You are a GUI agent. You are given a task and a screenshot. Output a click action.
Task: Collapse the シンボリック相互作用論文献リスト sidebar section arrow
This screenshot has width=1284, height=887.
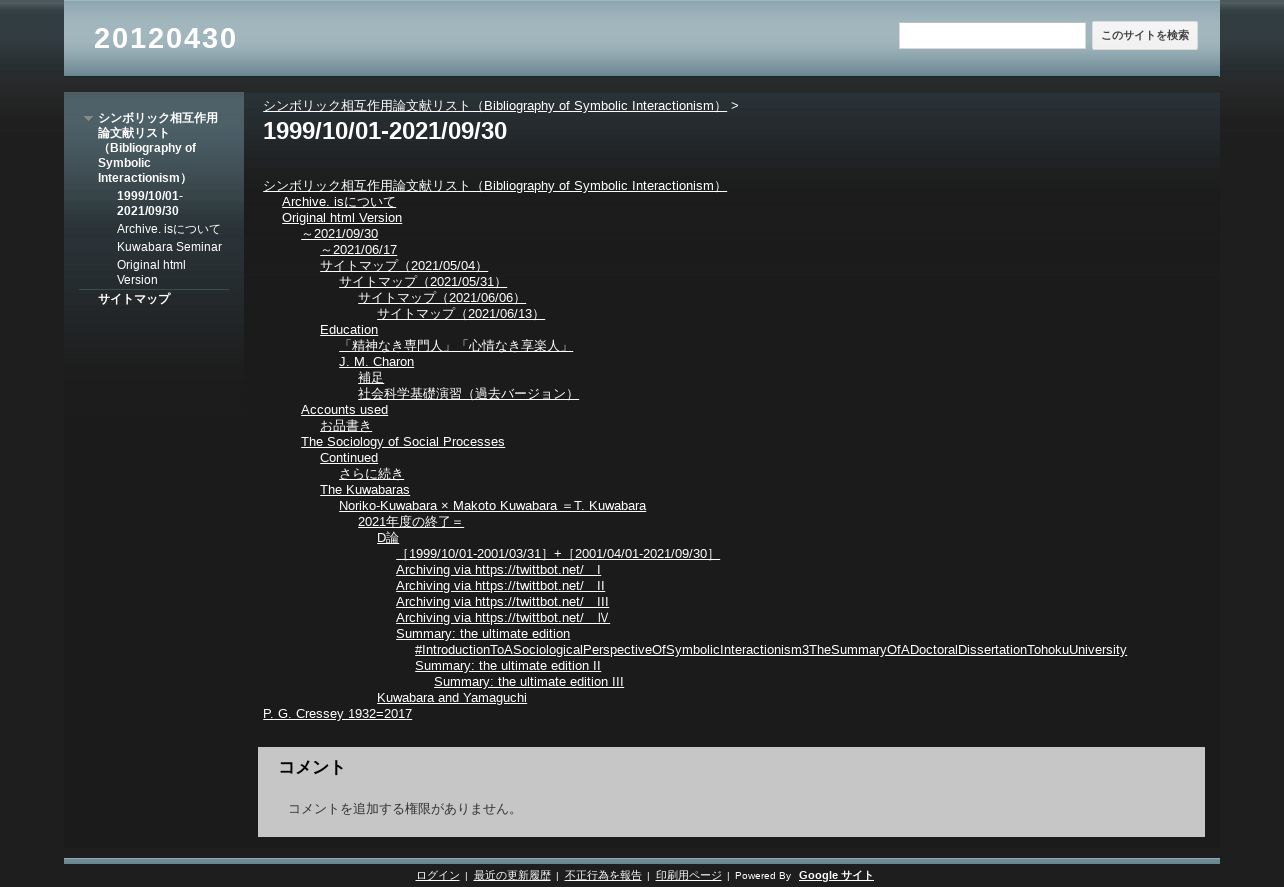88,119
